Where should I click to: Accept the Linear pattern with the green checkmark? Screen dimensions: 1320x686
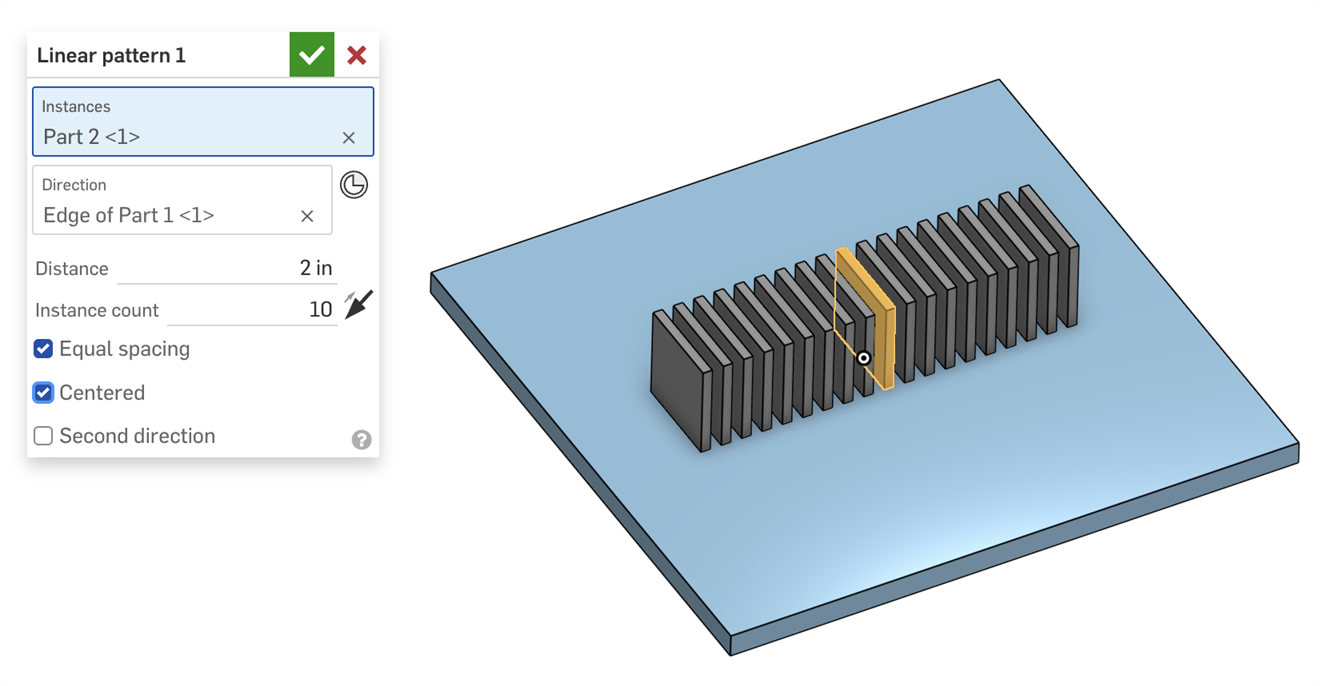pos(312,54)
